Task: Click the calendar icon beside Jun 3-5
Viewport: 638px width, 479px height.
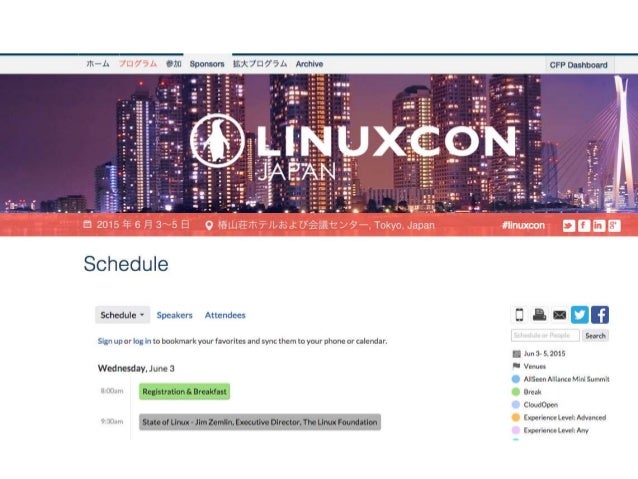Action: (516, 354)
